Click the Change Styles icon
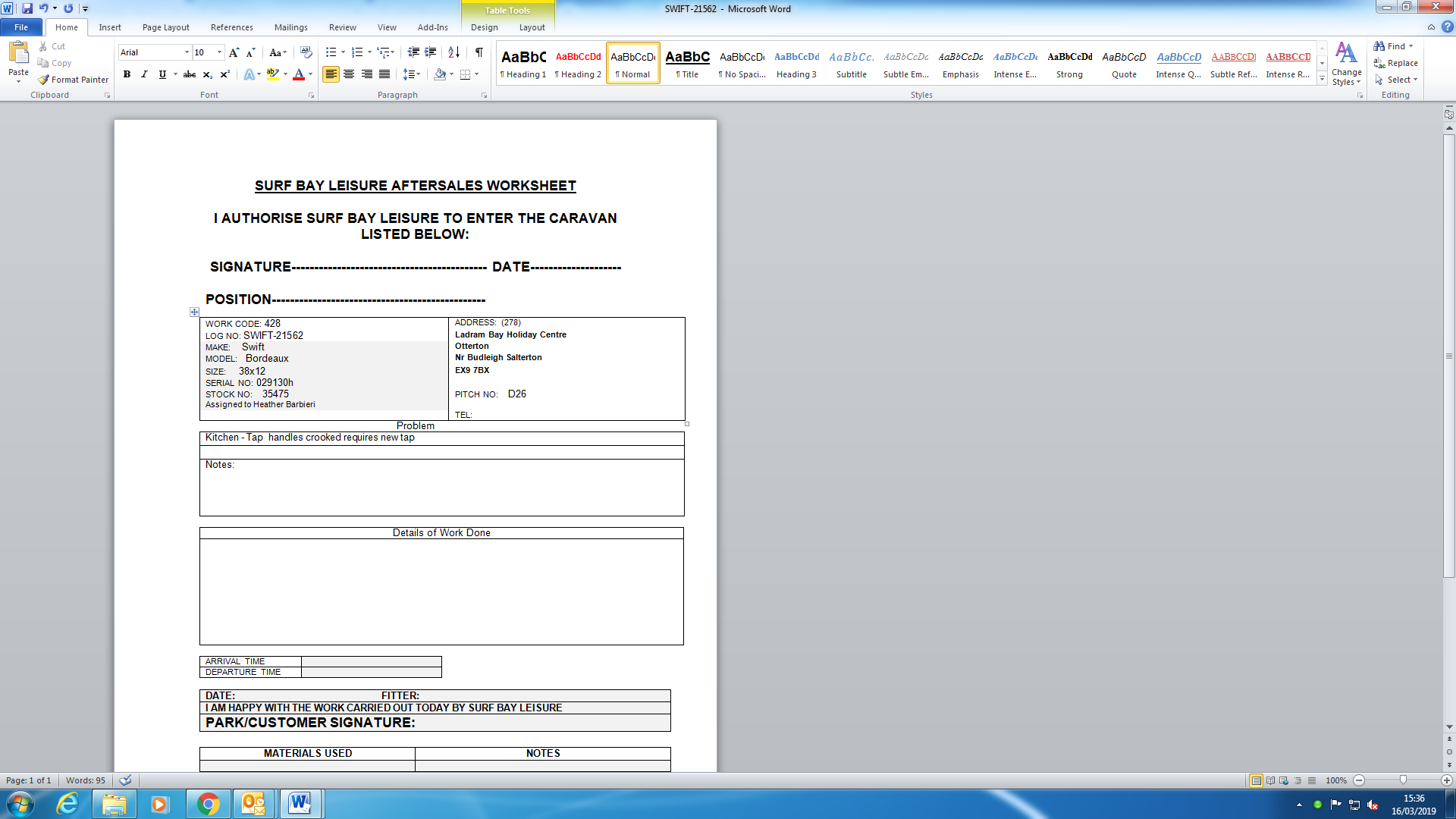 tap(1346, 64)
